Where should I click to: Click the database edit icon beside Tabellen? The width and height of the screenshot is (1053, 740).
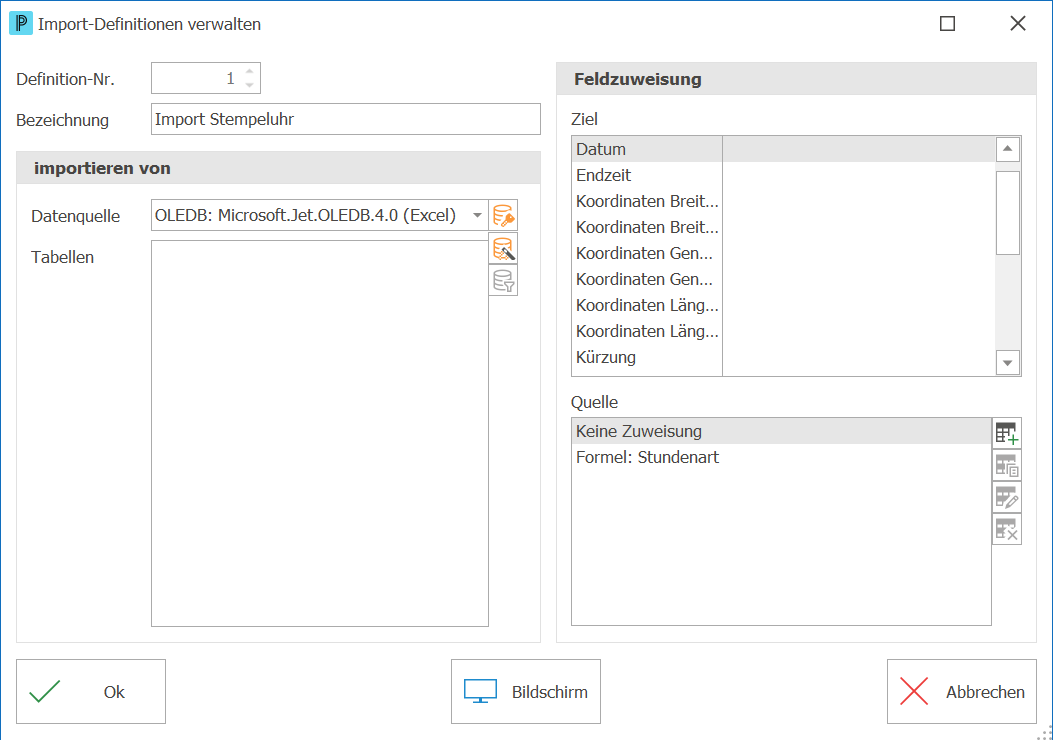[x=503, y=248]
